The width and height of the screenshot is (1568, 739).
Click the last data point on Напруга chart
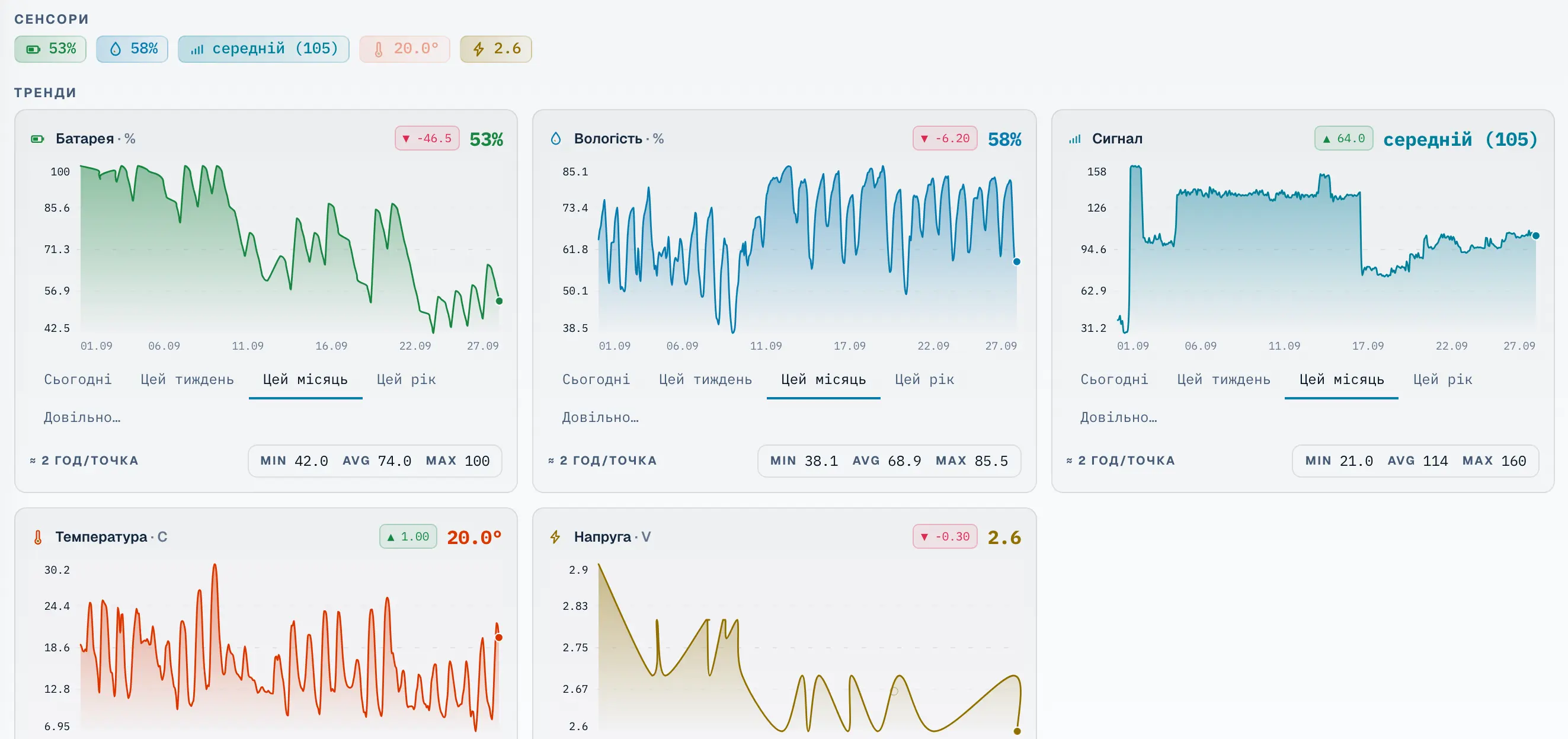(x=1017, y=731)
